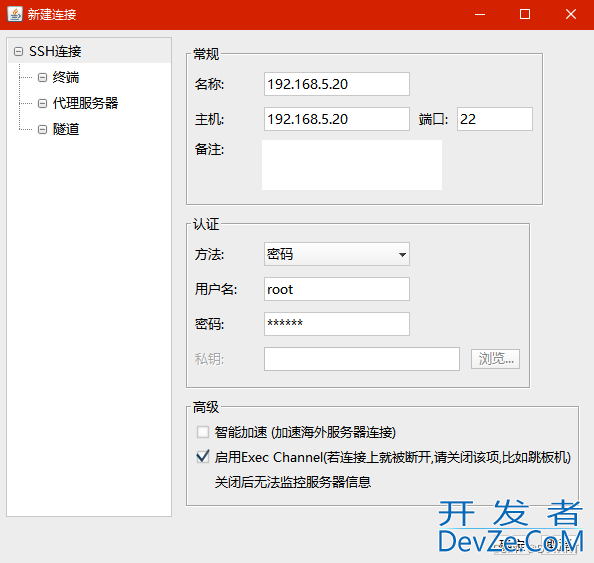Uncheck the 启用Exec Channel checkbox
594x563 pixels.
(203, 457)
